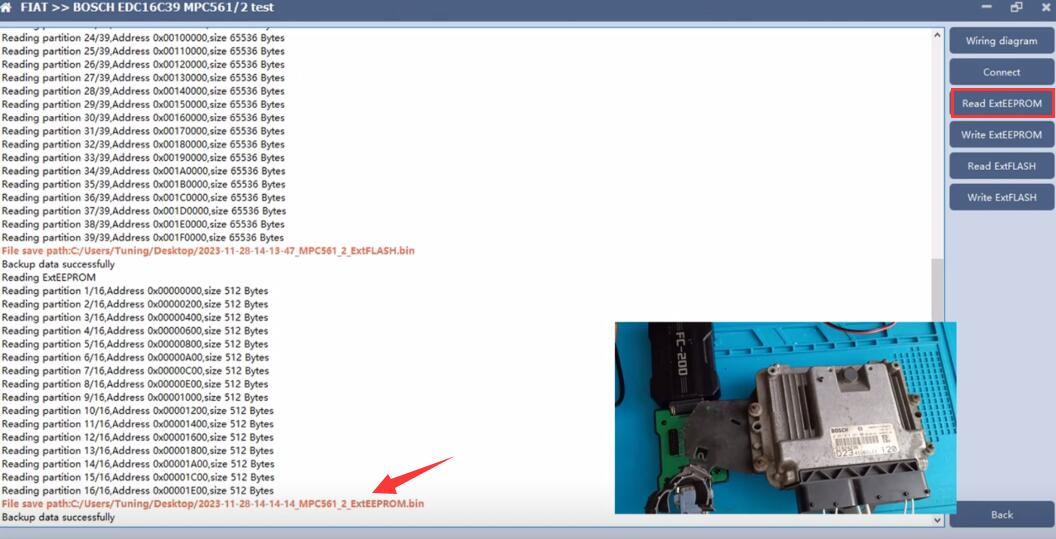1056x539 pixels.
Task: Go Back using the Back button
Action: [1001, 515]
